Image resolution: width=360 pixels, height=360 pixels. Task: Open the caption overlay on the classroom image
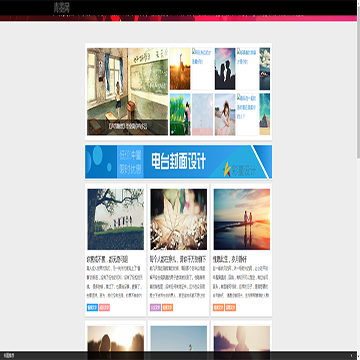[127, 127]
